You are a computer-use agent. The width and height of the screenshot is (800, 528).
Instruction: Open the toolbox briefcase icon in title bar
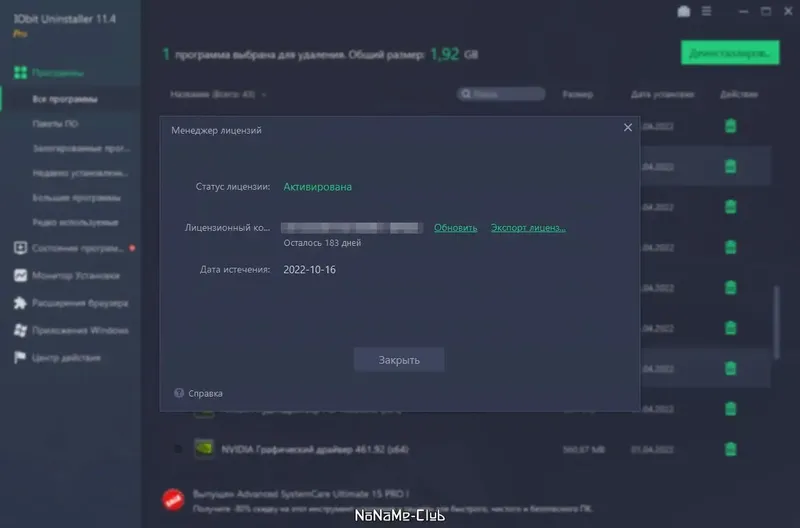[684, 11]
